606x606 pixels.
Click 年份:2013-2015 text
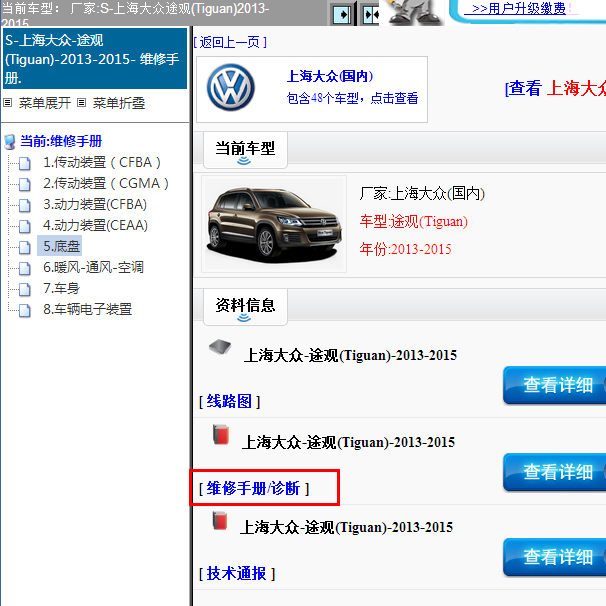tap(405, 249)
